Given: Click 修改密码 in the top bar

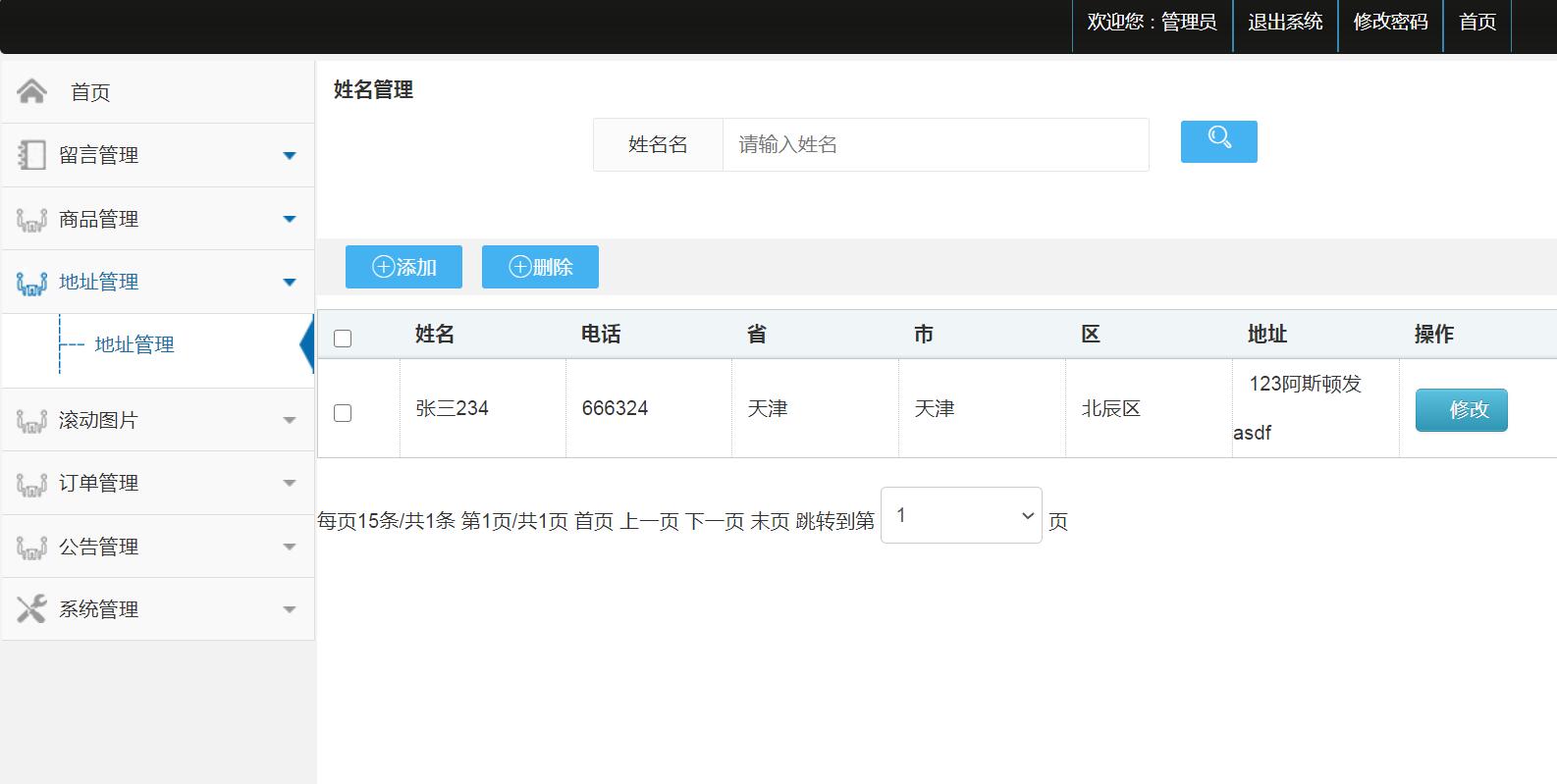Looking at the screenshot, I should (1390, 22).
